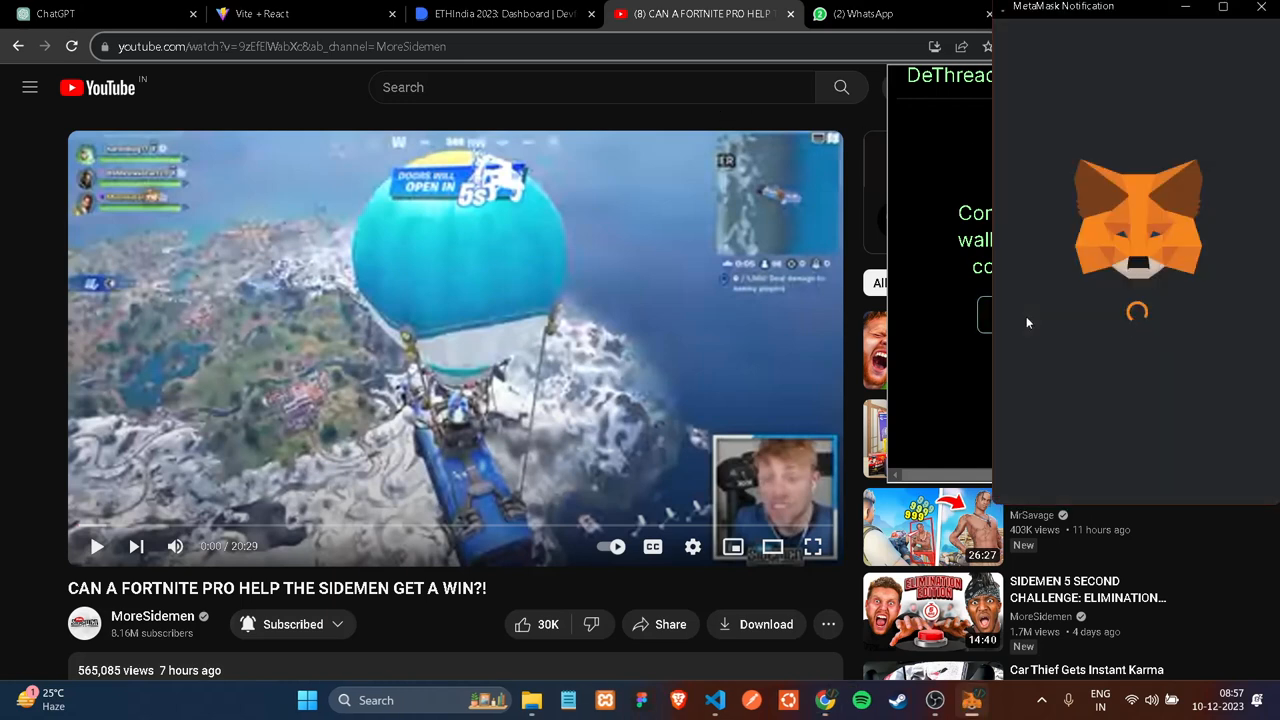Screen dimensions: 1280x720
Task: Open the video player settings gear
Action: pyautogui.click(x=693, y=546)
